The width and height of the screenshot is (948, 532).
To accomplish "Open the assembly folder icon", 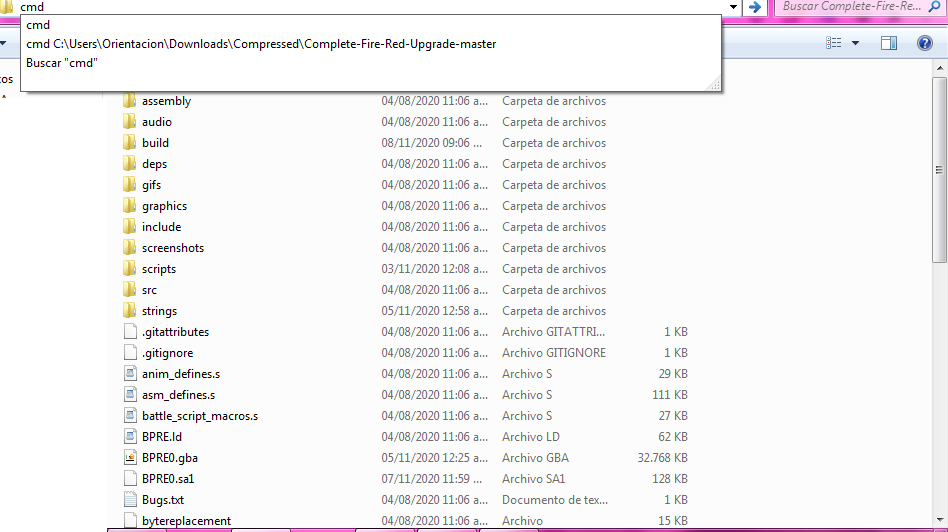I will point(129,101).
